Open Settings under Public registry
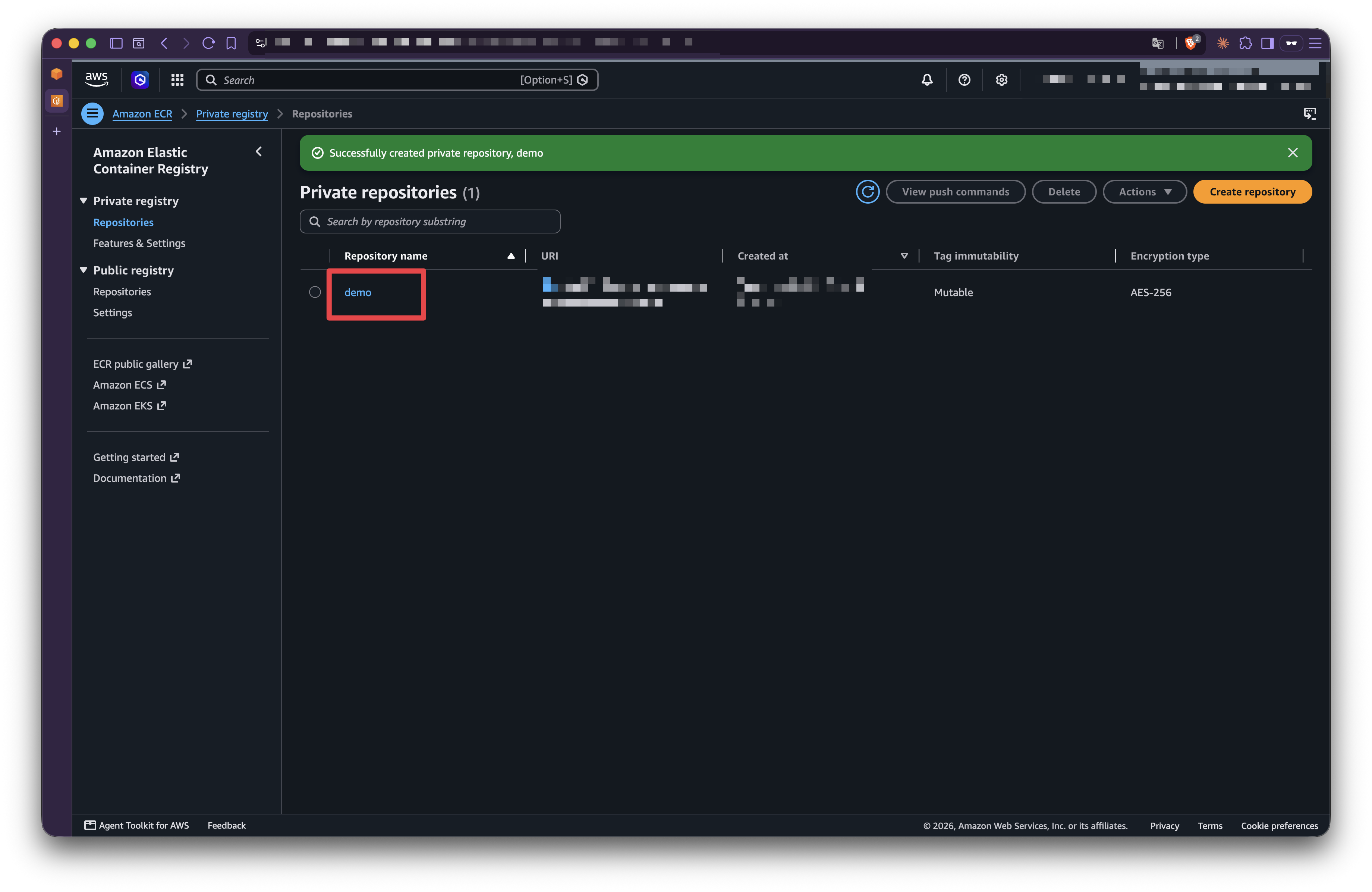1372x892 pixels. pyautogui.click(x=113, y=312)
